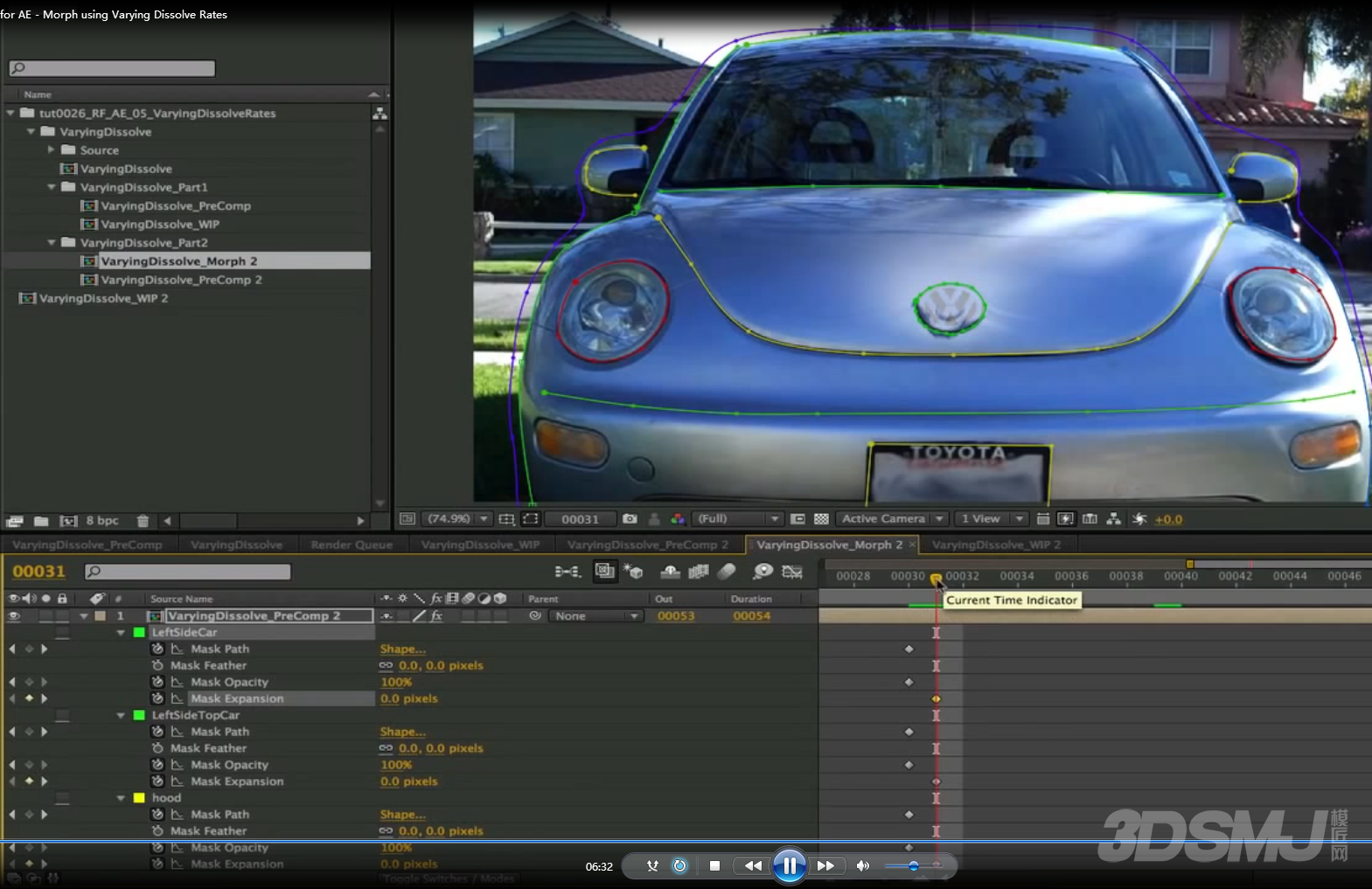1372x889 pixels.
Task: Toggle Mask Feather stopwatch under LeftSideCar
Action: click(157, 665)
